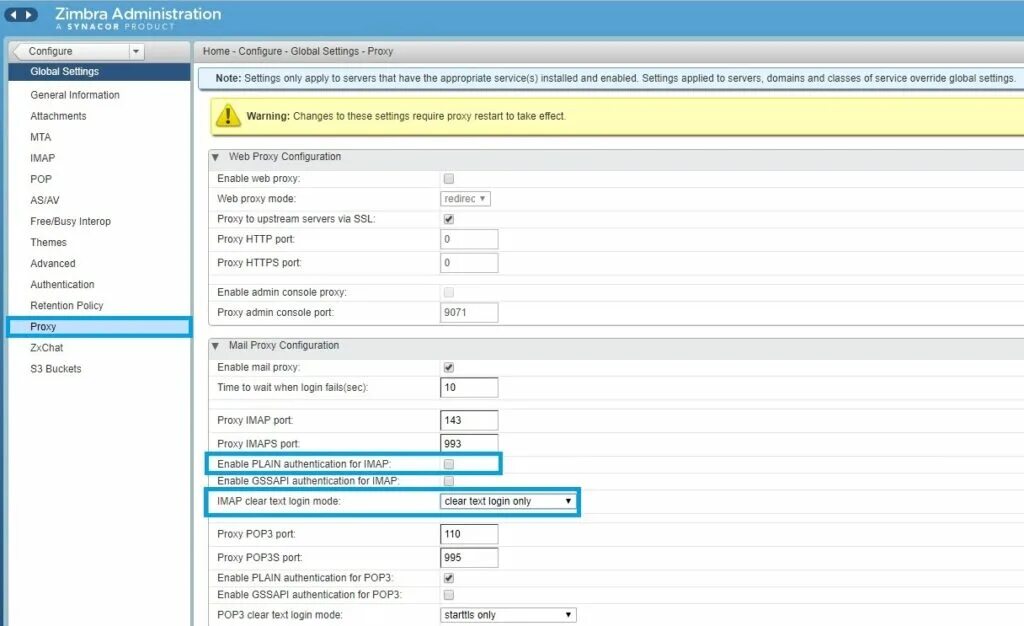Go forward with the right navigation arrow
This screenshot has height=626, width=1024.
tap(29, 14)
